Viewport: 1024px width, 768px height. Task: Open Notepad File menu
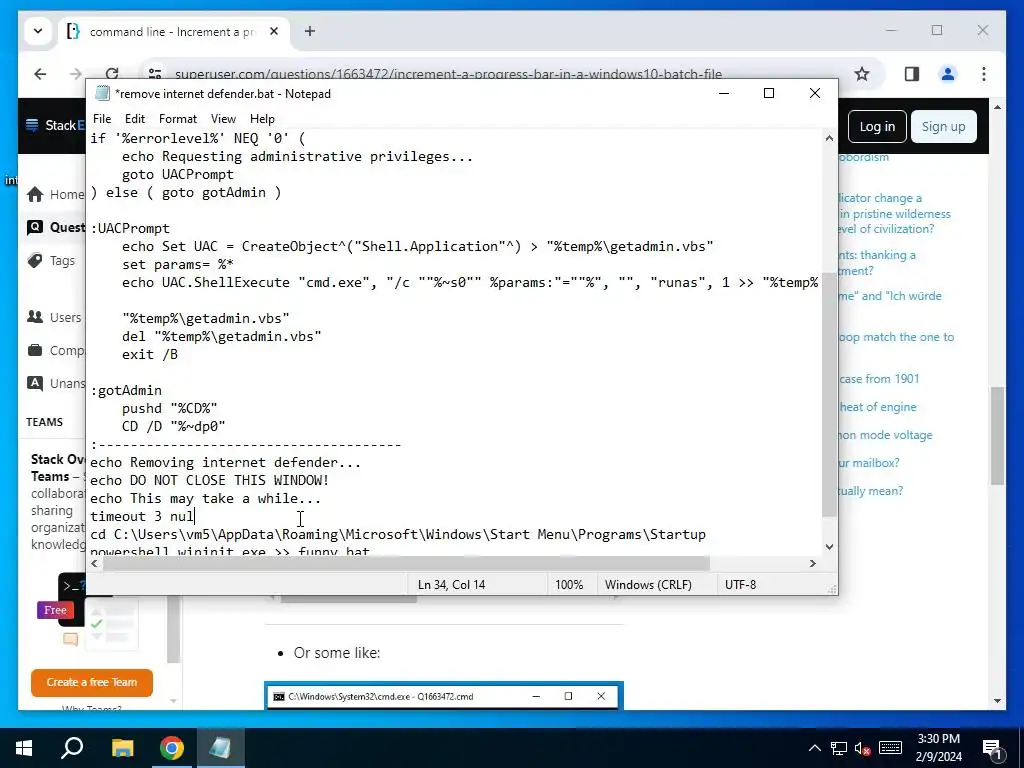(x=102, y=119)
